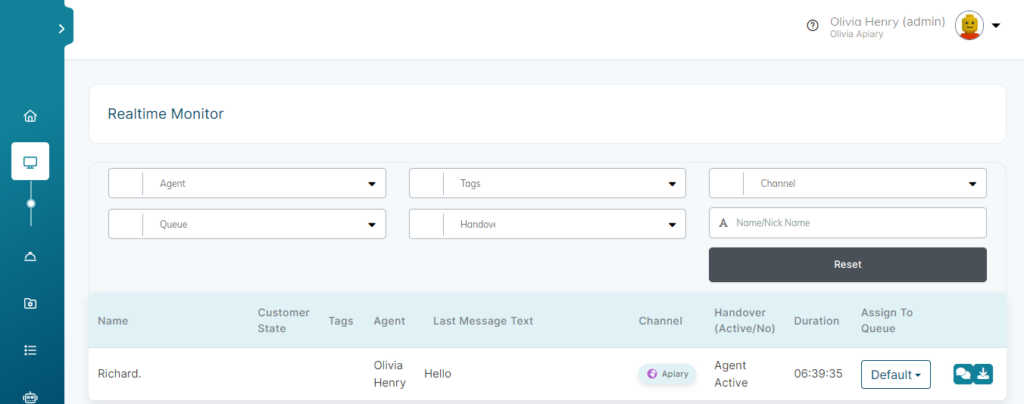Expand the sidebar with the chevron arrow
This screenshot has height=404, width=1024.
click(x=61, y=29)
